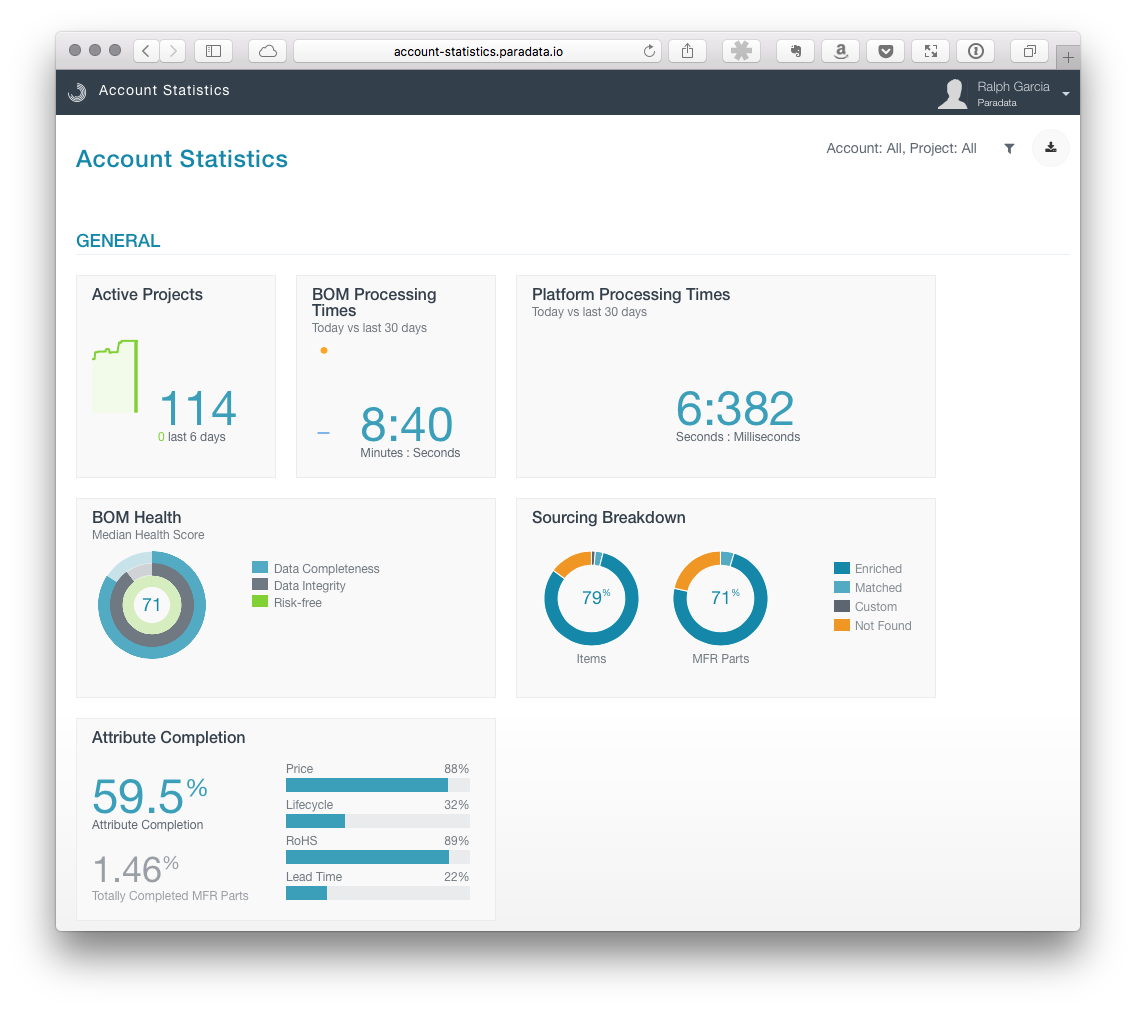Viewport: 1136px width, 1011px height.
Task: Open the Account: All, Project: All filter
Action: tap(901, 148)
